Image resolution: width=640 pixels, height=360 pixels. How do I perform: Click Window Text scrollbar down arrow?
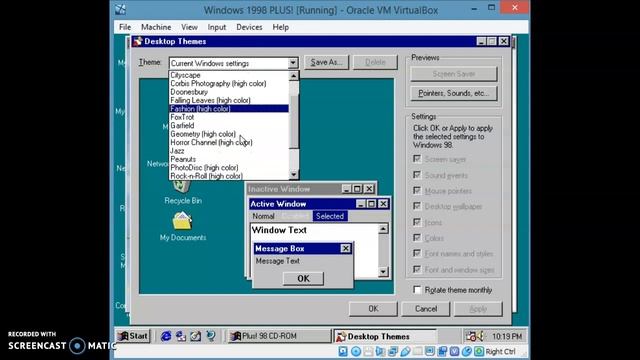(383, 272)
